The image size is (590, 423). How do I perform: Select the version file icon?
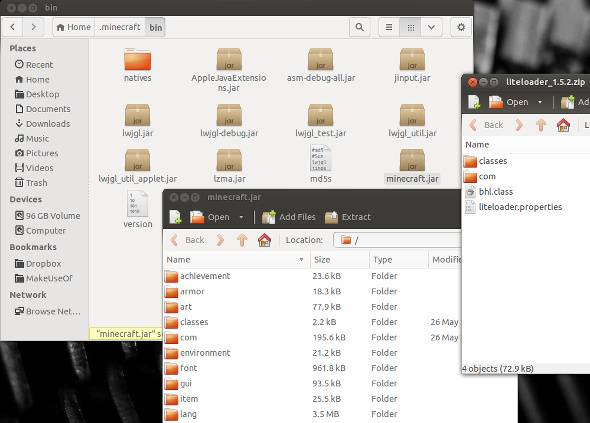tap(138, 204)
